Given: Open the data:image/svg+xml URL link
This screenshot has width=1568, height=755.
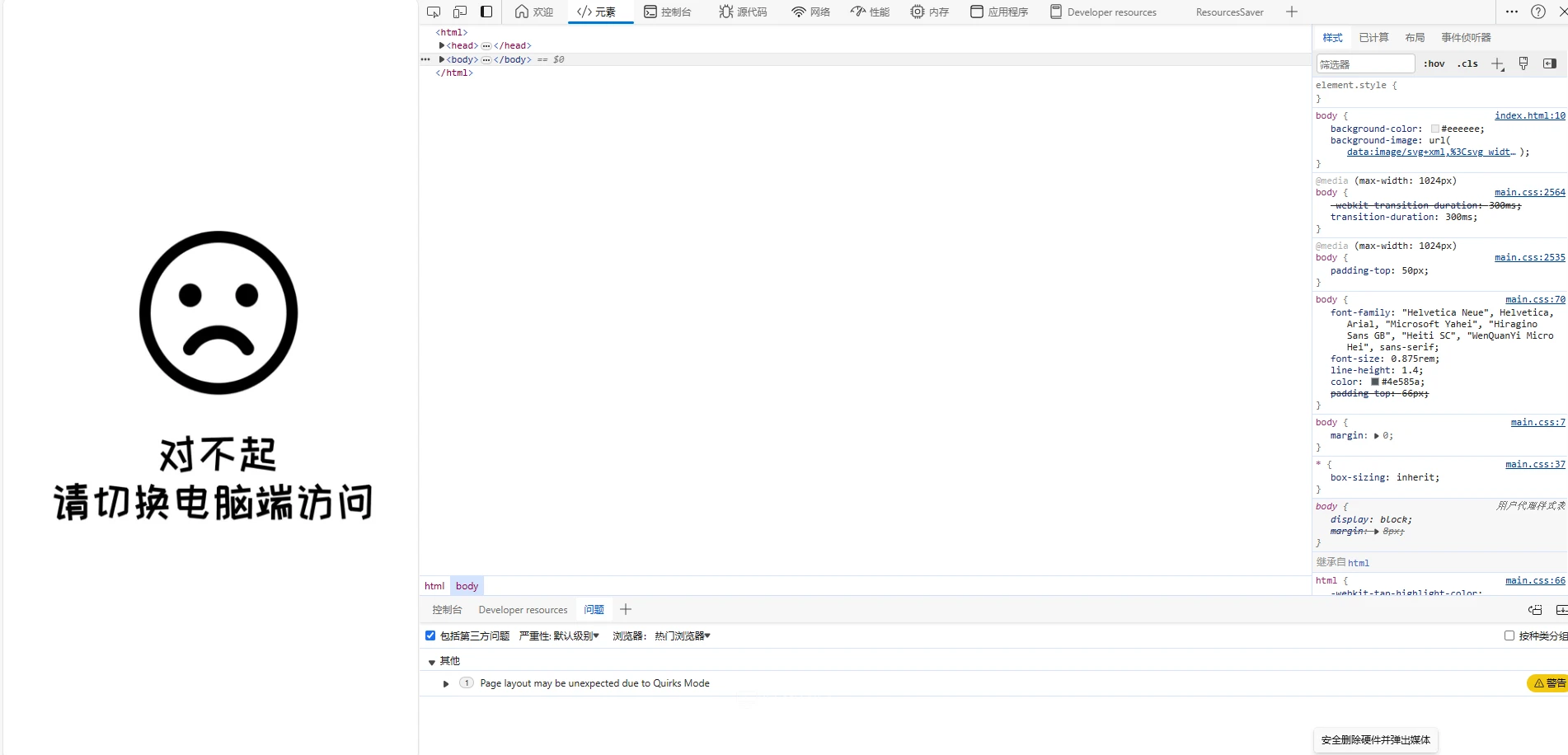Looking at the screenshot, I should [1431, 152].
